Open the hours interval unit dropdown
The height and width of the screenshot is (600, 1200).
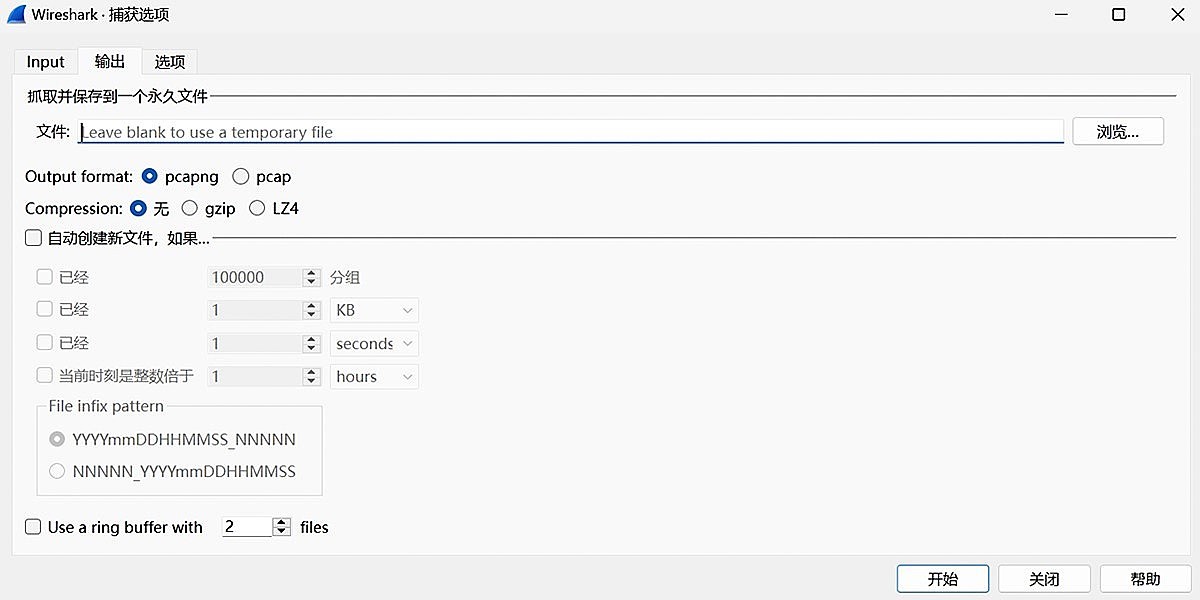[x=373, y=376]
